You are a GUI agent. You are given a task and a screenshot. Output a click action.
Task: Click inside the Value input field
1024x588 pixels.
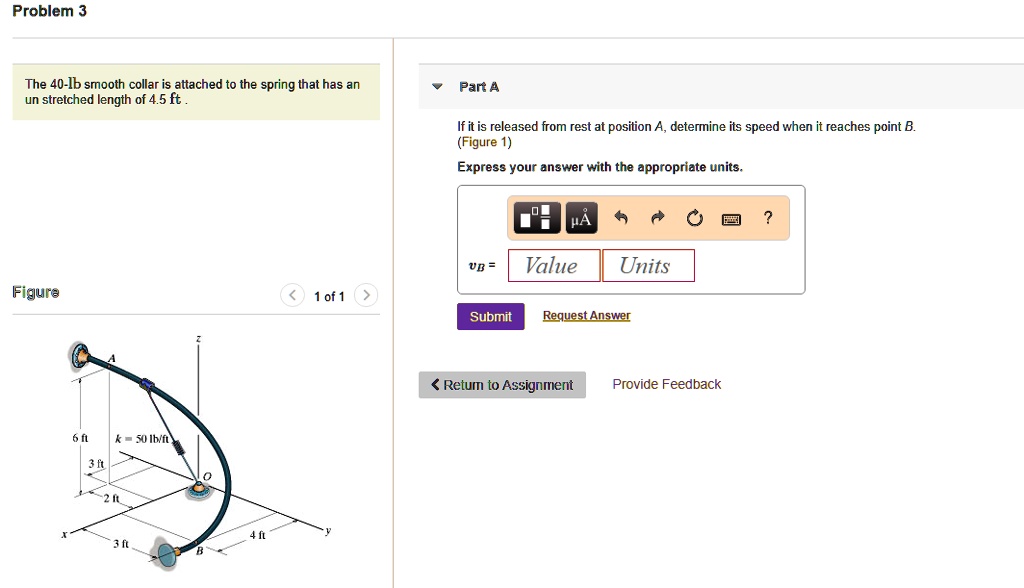[553, 264]
